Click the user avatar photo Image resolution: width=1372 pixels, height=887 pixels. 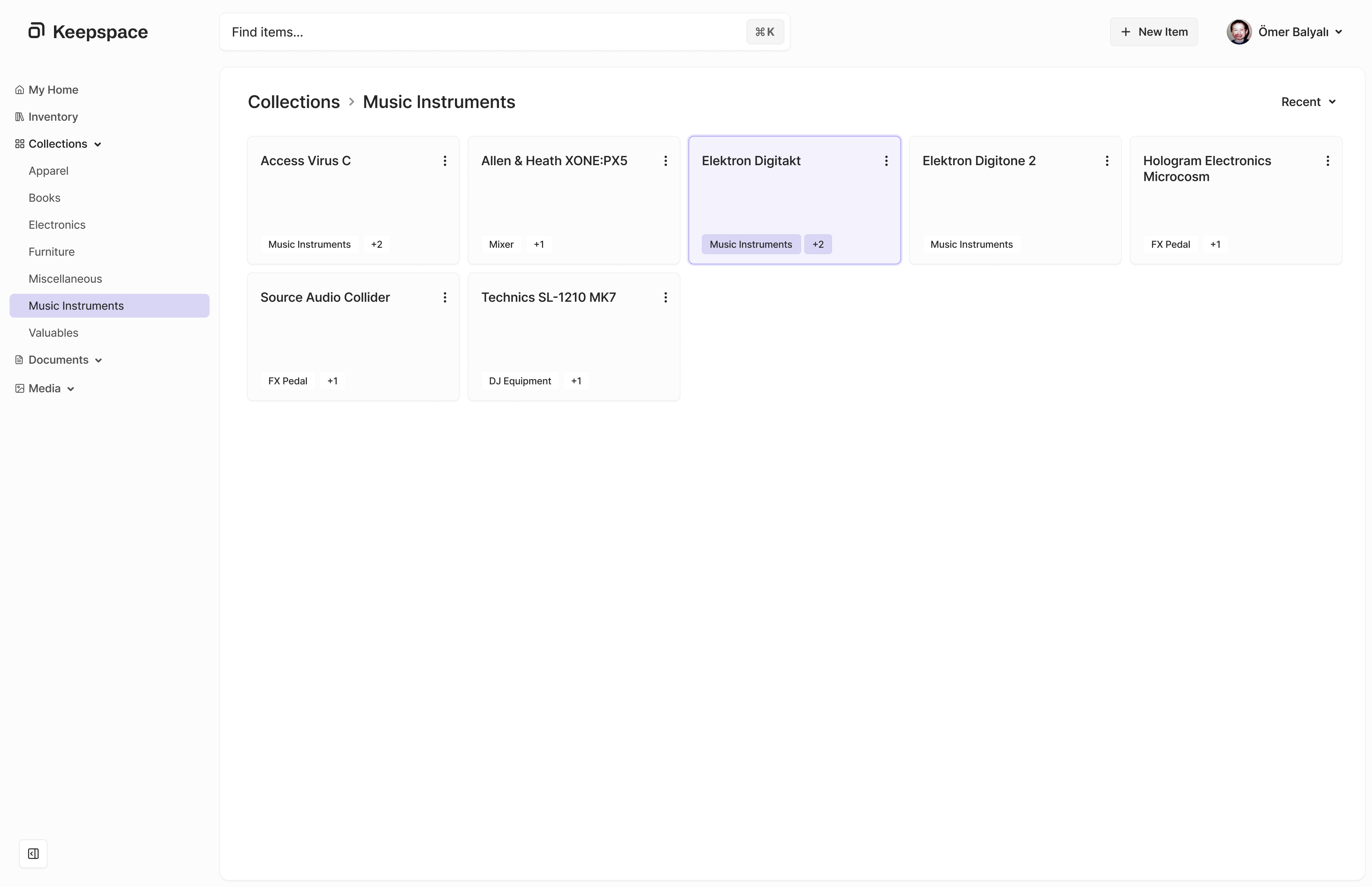(x=1239, y=32)
